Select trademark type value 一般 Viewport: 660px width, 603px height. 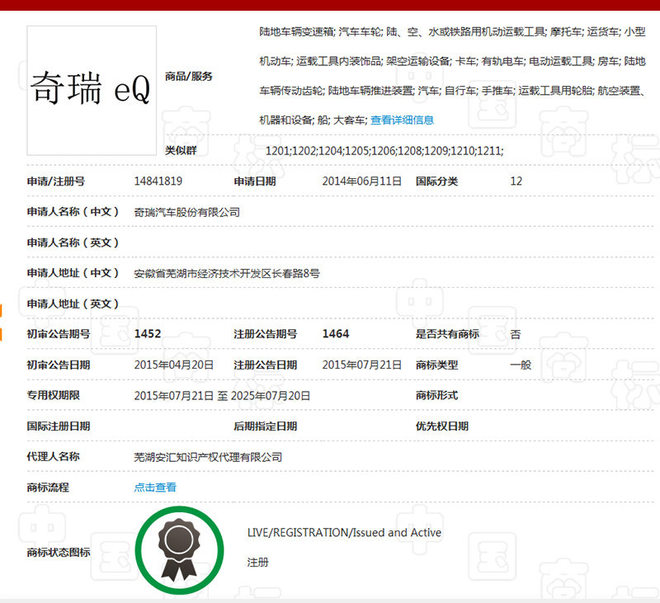pyautogui.click(x=521, y=365)
